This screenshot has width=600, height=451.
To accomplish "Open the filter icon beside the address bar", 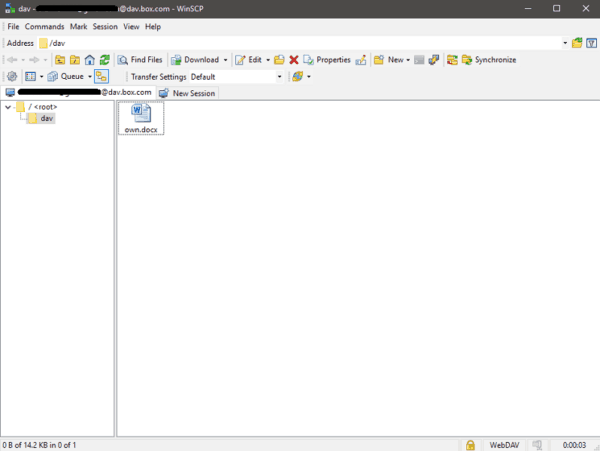I will click(591, 43).
